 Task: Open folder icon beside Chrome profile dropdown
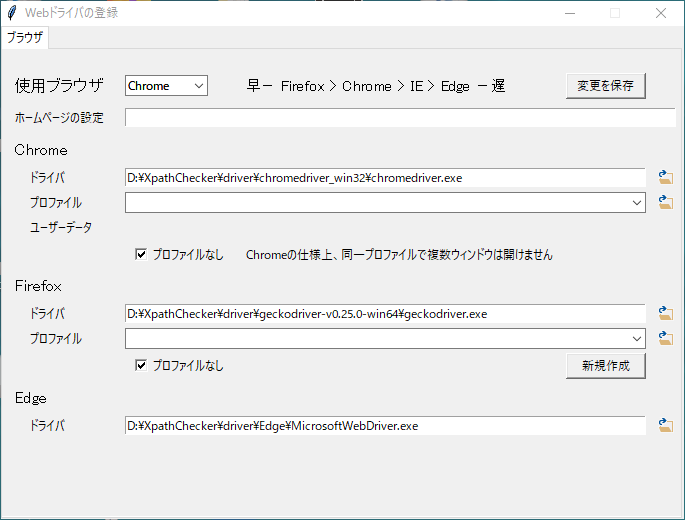(x=665, y=202)
